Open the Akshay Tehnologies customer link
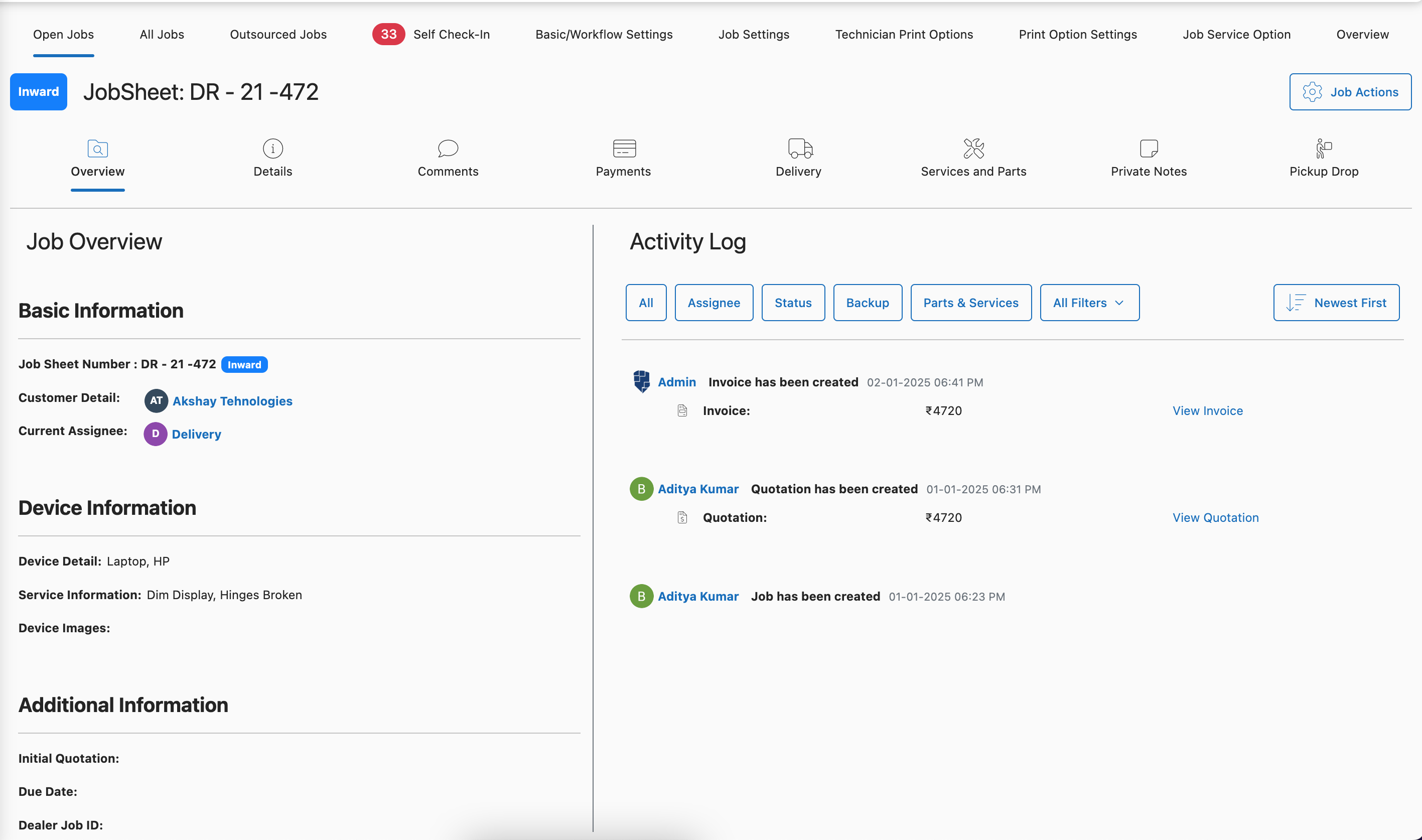The height and width of the screenshot is (840, 1422). coord(232,401)
